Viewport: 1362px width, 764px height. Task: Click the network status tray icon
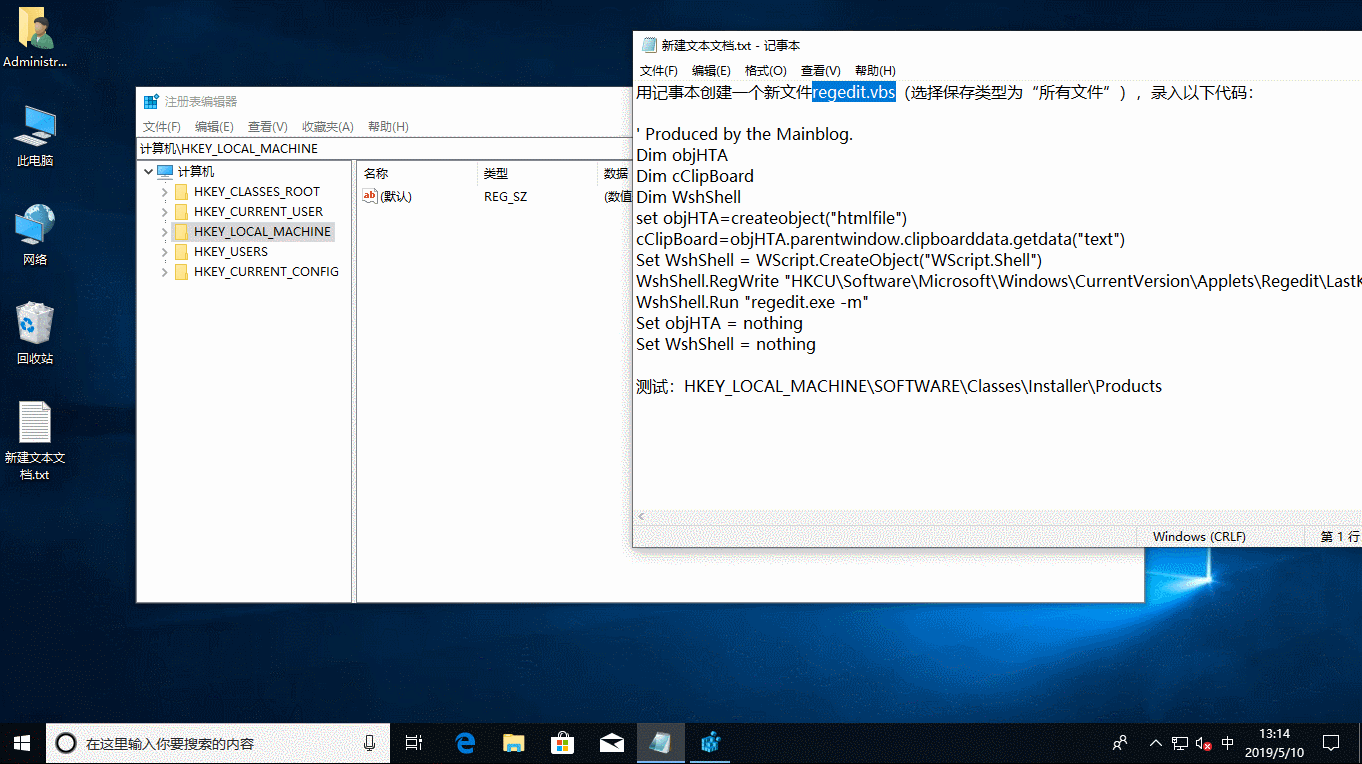pyautogui.click(x=1180, y=743)
